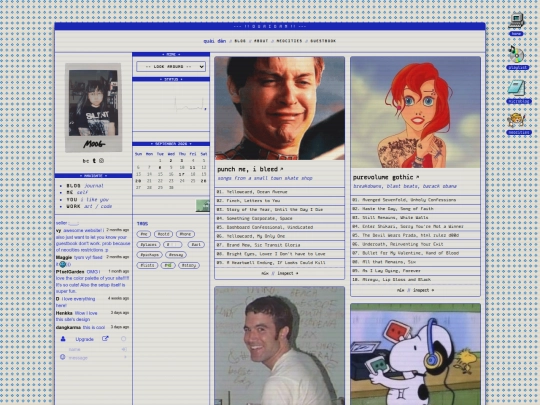Image resolution: width=540 pixels, height=405 pixels.
Task: Open BLOG in the top navigation
Action: [x=240, y=41]
